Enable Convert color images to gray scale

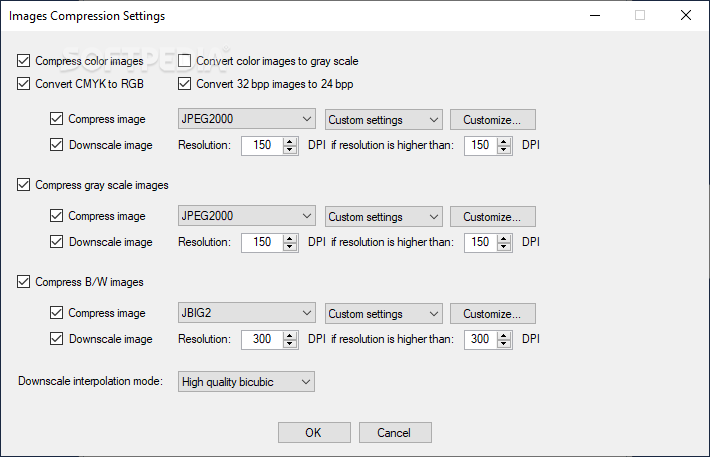tap(185, 61)
